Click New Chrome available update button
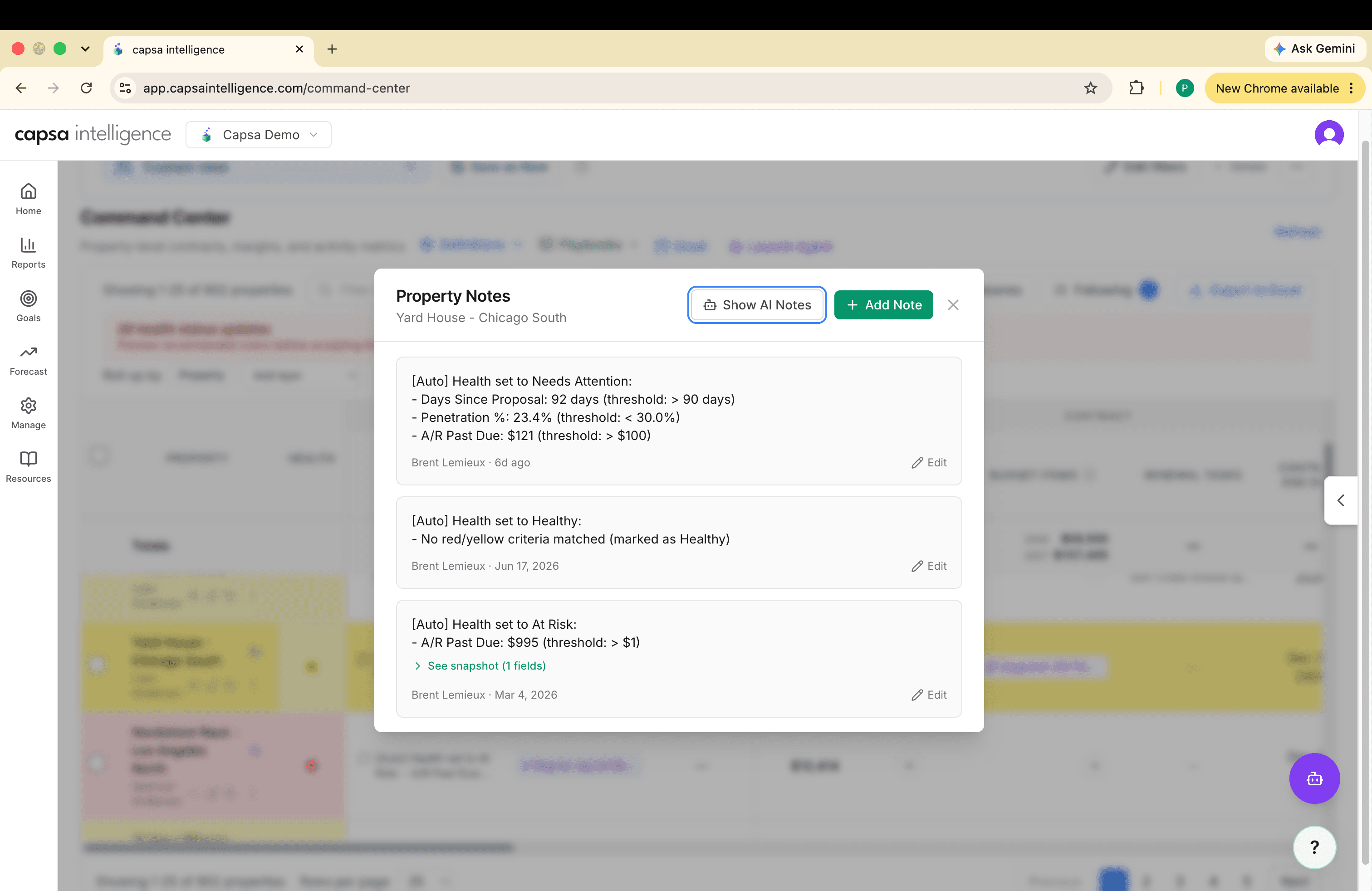Image resolution: width=1372 pixels, height=891 pixels. pos(1284,88)
